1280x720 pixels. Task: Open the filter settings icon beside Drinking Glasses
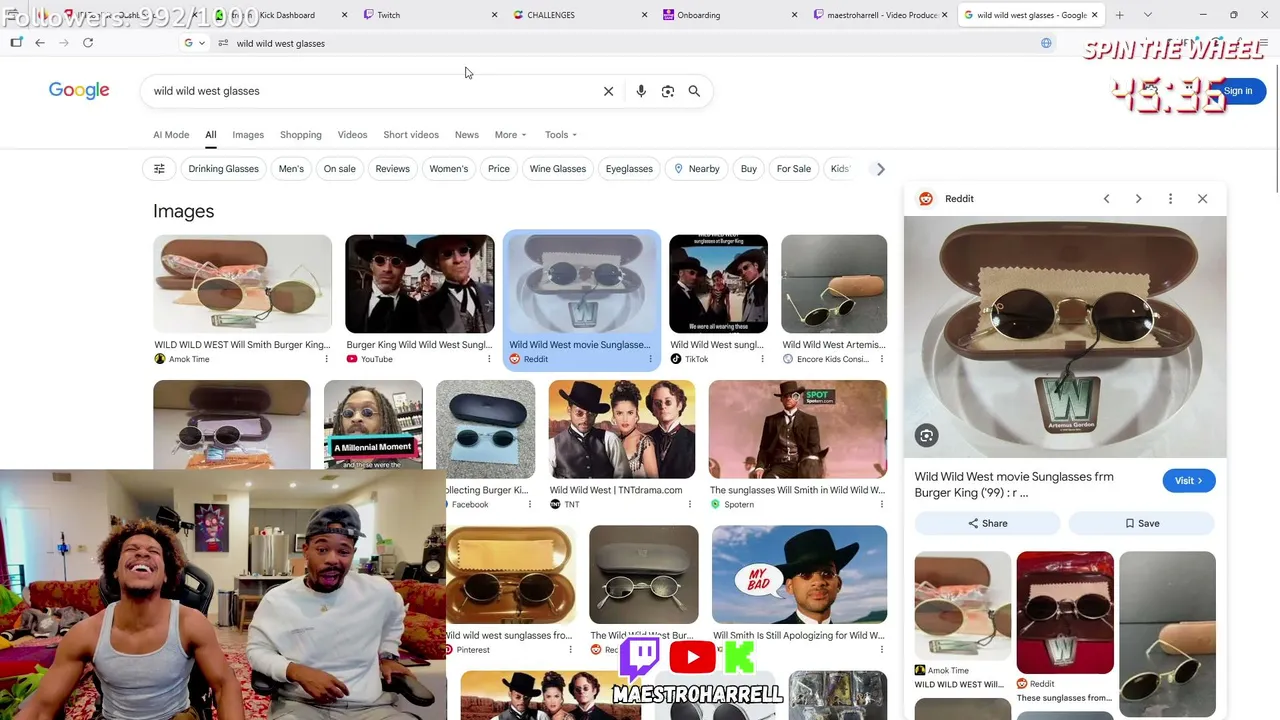tap(159, 169)
